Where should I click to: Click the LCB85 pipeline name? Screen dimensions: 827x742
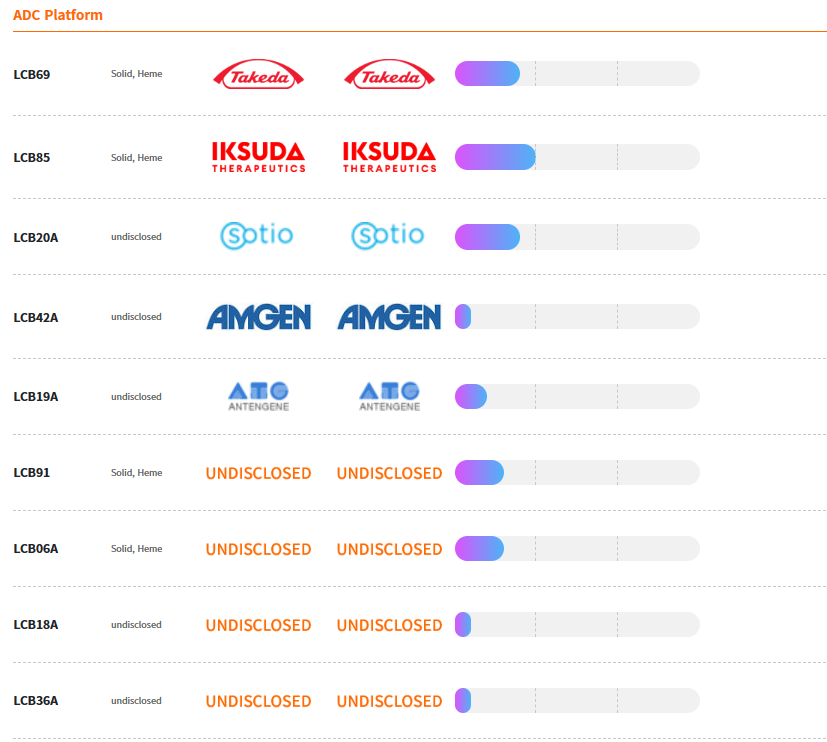32,158
